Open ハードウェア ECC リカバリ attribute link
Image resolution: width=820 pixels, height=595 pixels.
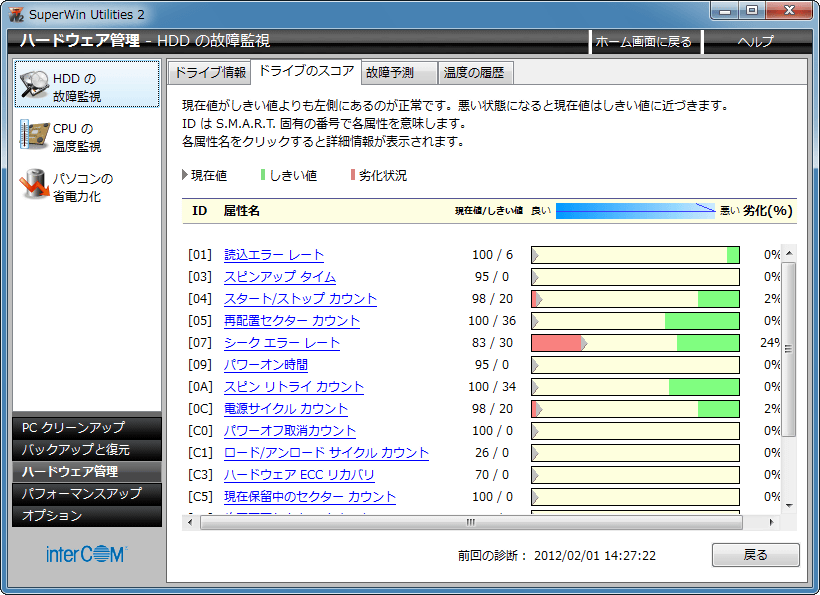(x=299, y=474)
